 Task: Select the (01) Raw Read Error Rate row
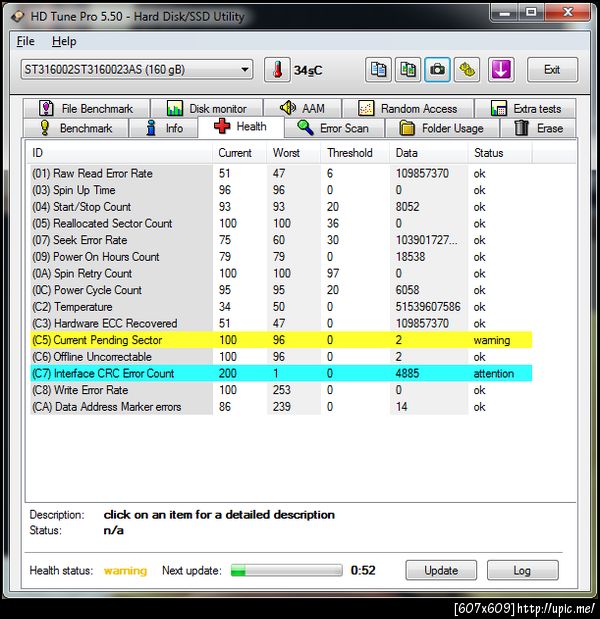pos(281,173)
